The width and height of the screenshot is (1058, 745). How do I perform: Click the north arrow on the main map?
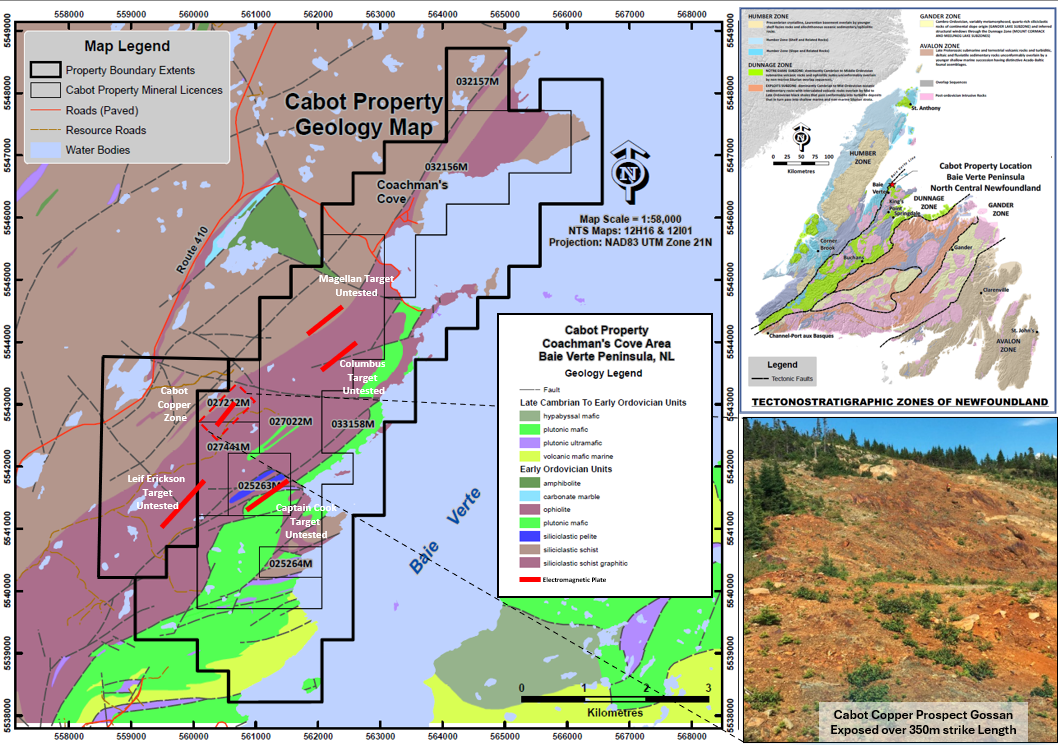[628, 170]
